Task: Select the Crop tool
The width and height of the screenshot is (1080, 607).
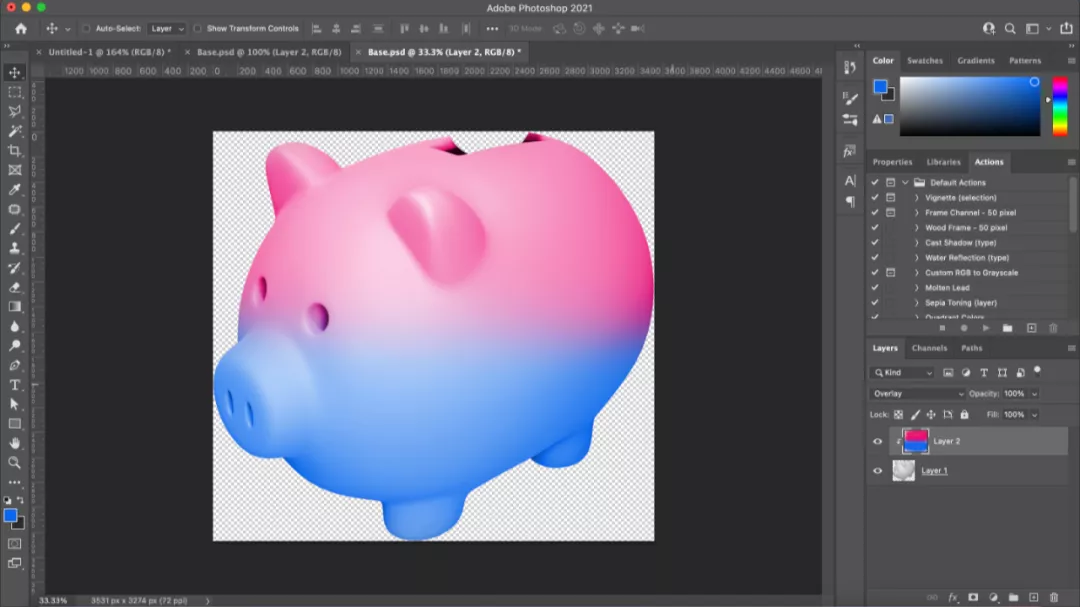Action: [15, 150]
